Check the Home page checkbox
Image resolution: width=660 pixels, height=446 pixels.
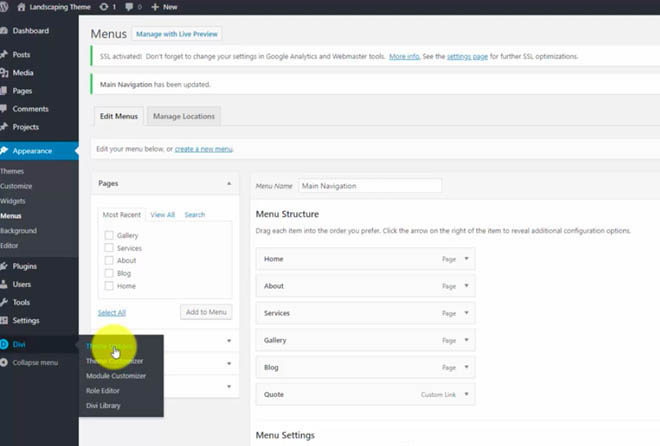tap(109, 286)
